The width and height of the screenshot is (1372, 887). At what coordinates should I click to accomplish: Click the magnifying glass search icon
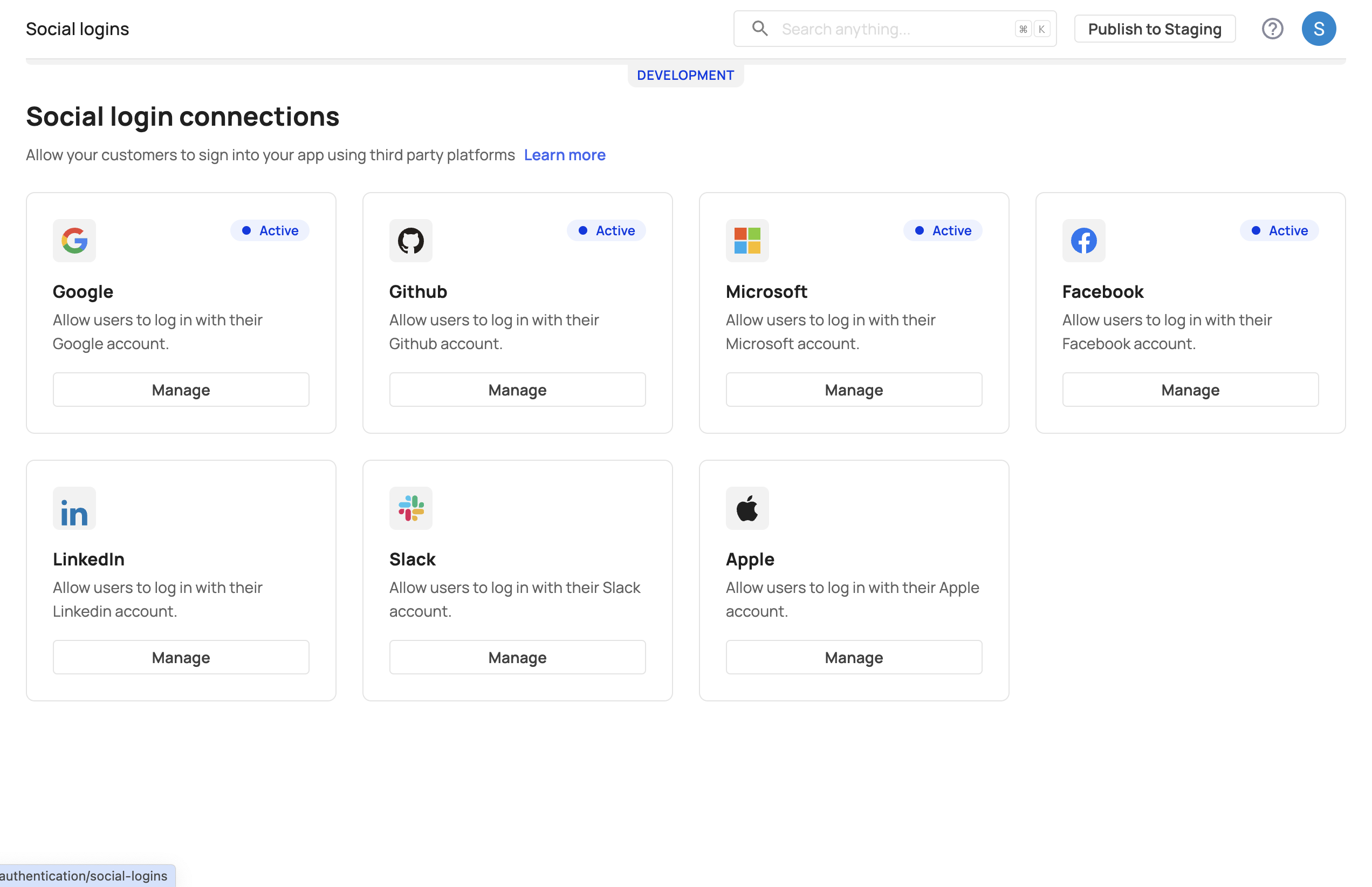pos(759,29)
